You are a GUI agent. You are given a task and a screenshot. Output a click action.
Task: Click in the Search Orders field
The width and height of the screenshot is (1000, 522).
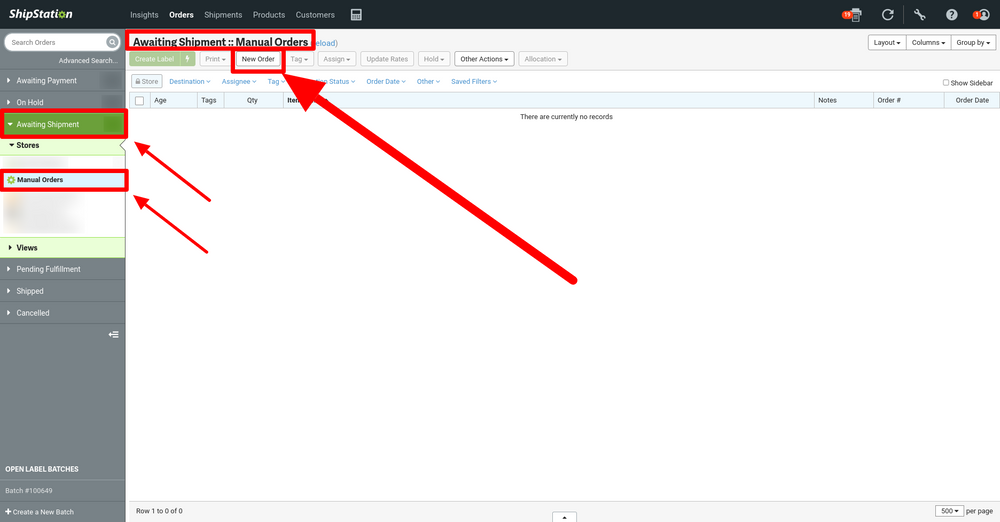56,42
